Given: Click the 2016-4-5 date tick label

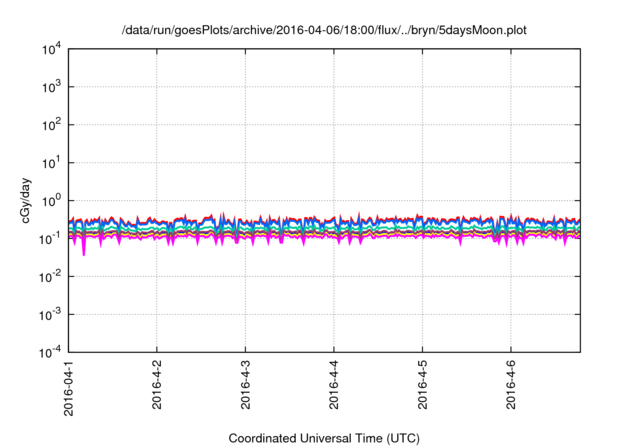Looking at the screenshot, I should [x=422, y=384].
